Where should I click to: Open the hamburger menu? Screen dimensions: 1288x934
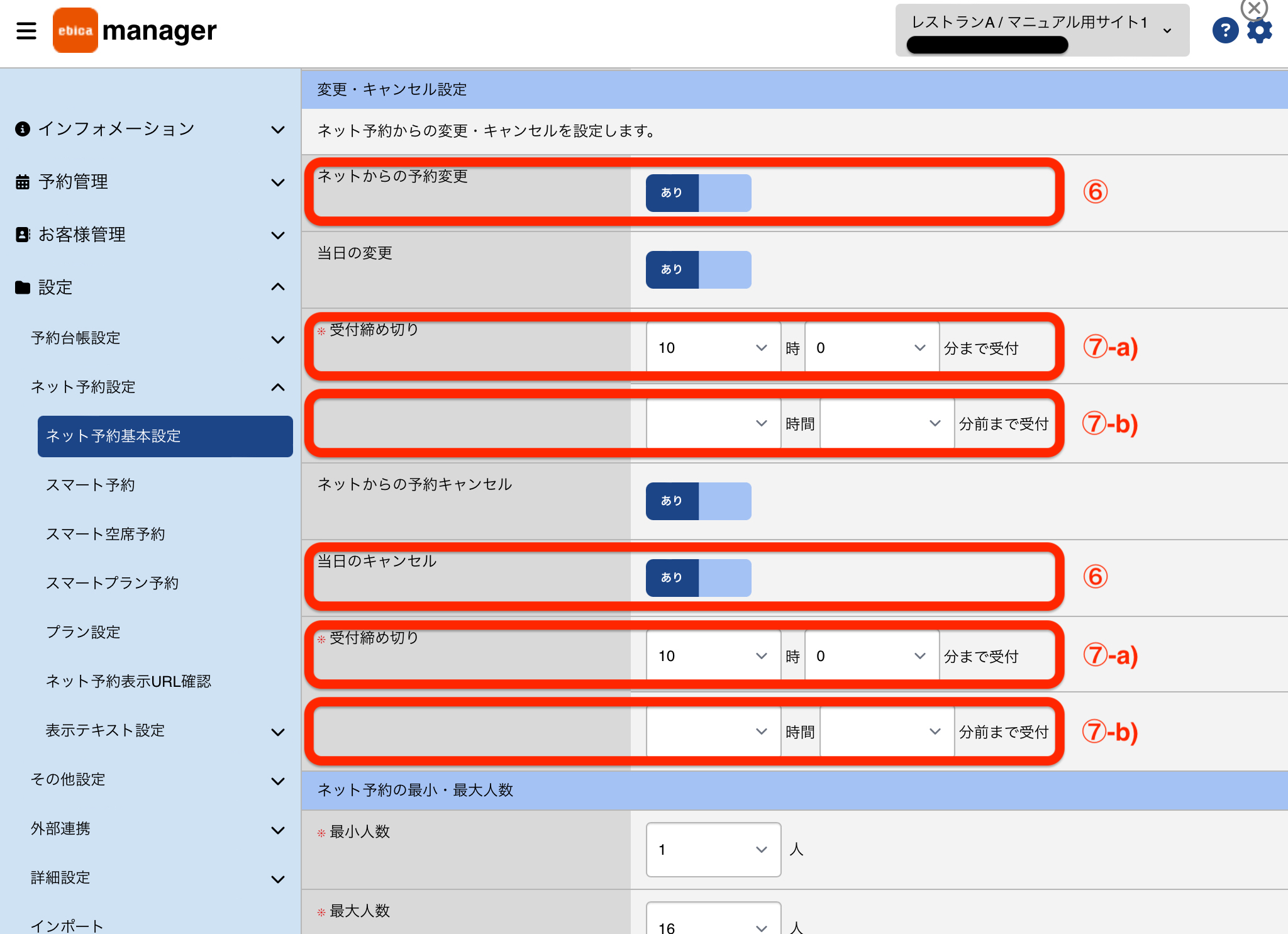coord(26,30)
